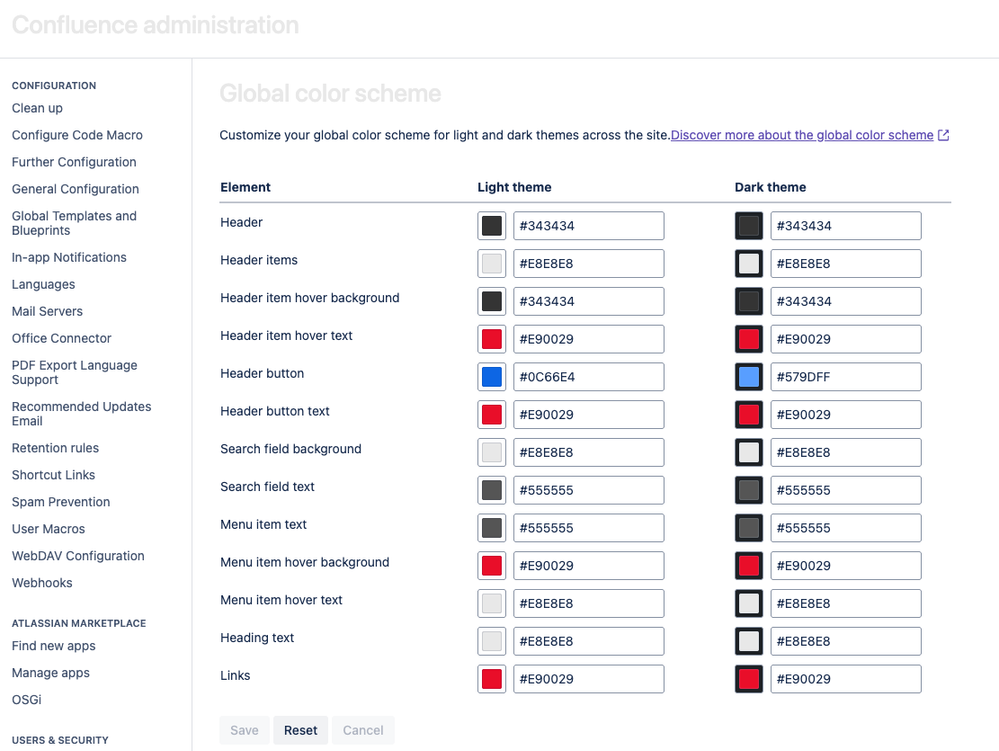The height and width of the screenshot is (751, 999).
Task: Click Search field background light swatch
Action: 491,452
